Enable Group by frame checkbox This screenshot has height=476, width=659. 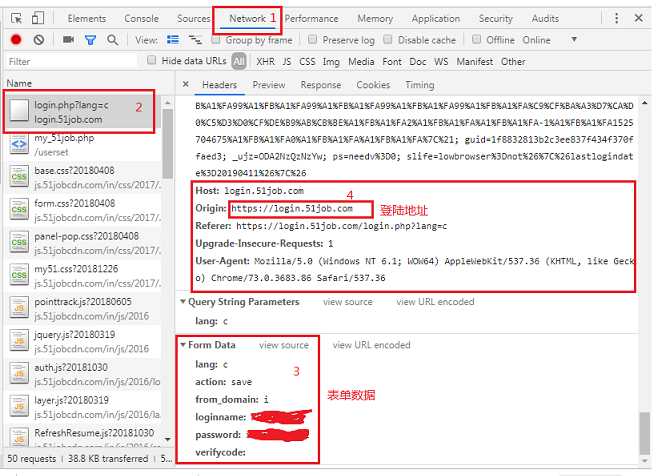click(x=216, y=40)
